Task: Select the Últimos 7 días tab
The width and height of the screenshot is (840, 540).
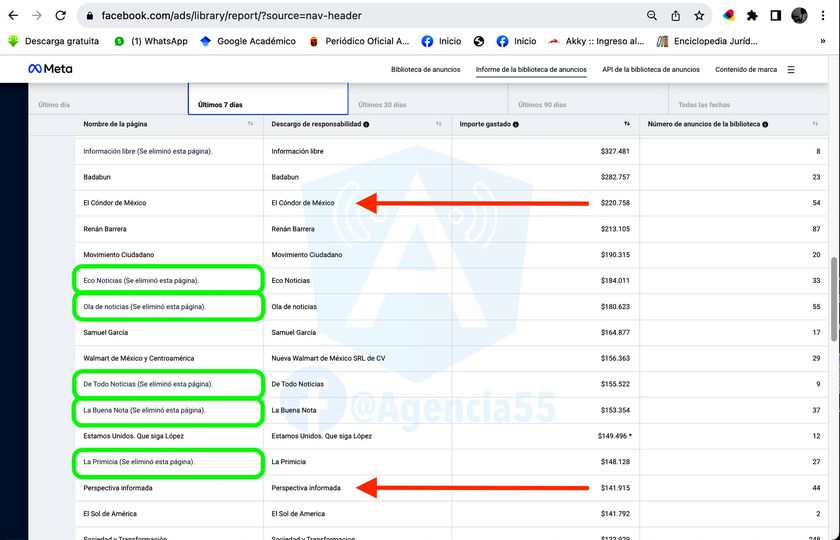Action: coord(268,99)
